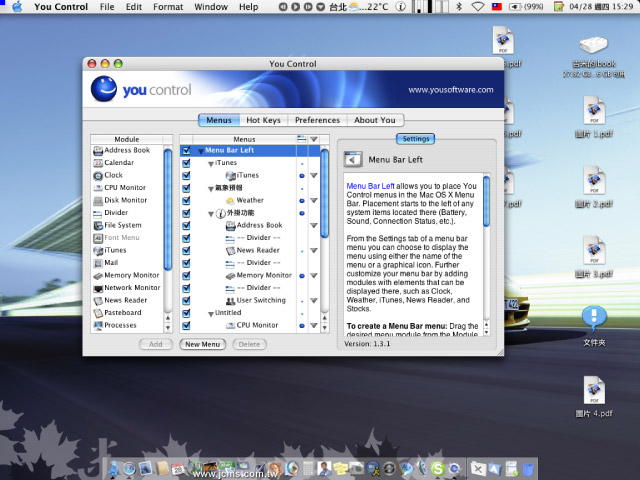Select the Mail module

(106, 262)
